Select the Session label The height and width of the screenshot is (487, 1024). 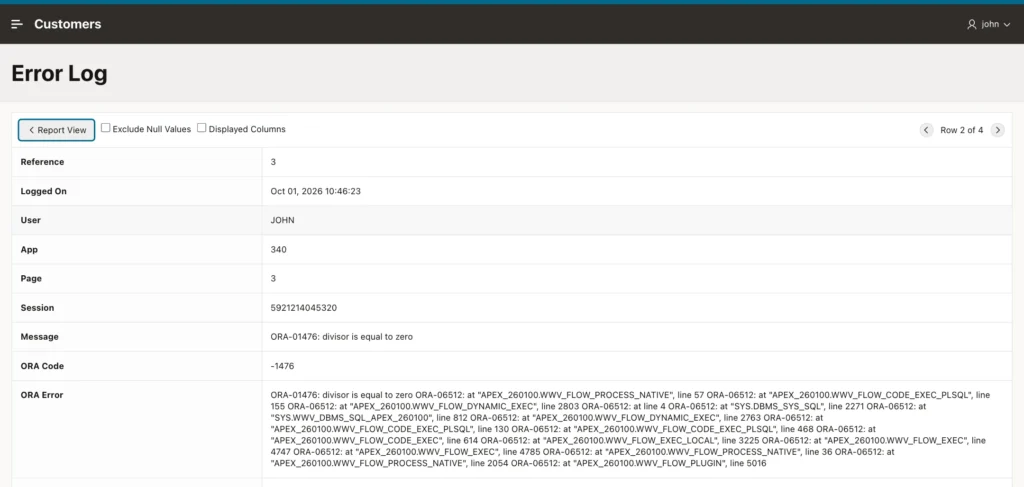pyautogui.click(x=37, y=307)
